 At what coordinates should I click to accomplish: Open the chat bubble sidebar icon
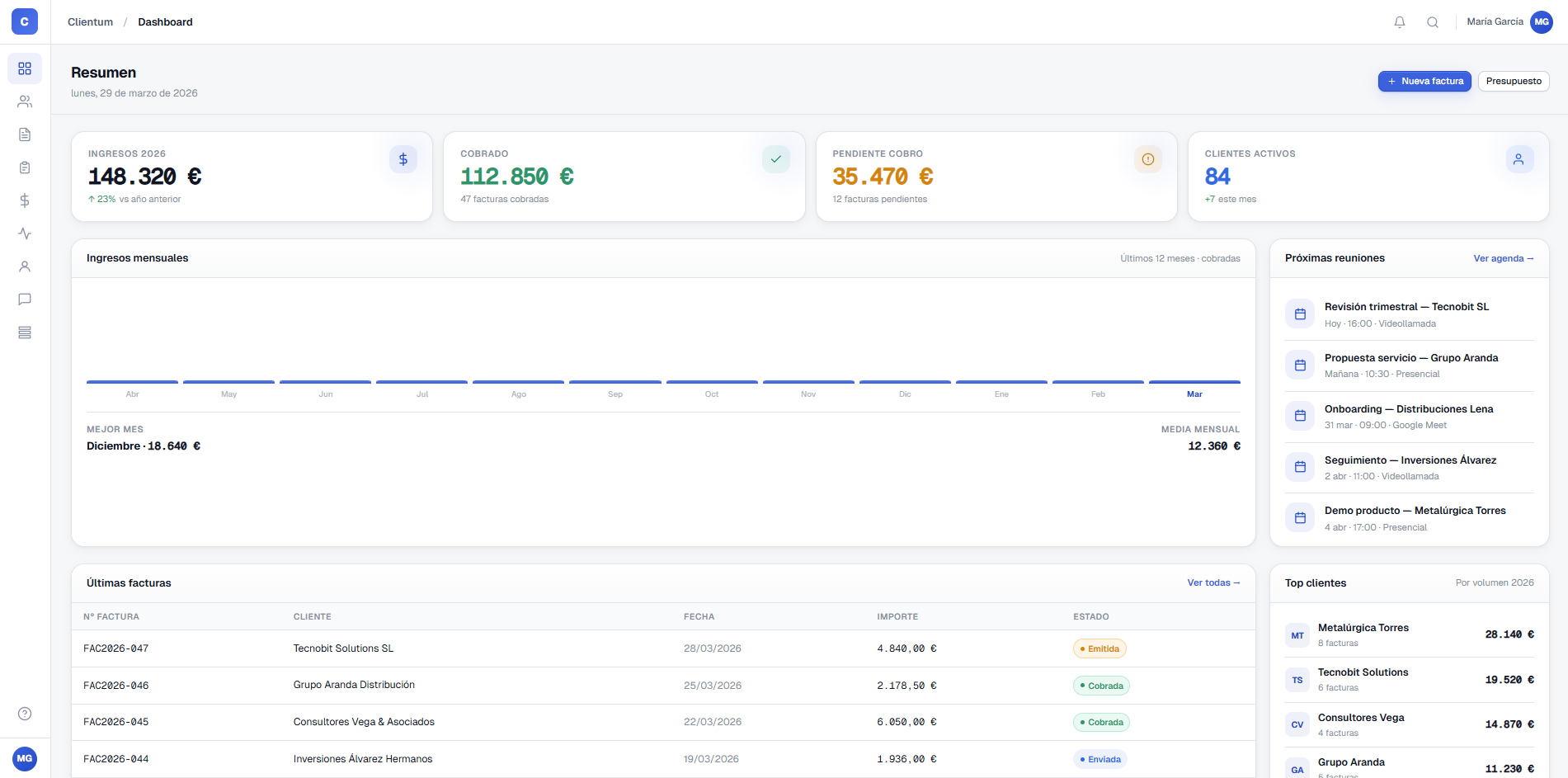click(x=25, y=299)
